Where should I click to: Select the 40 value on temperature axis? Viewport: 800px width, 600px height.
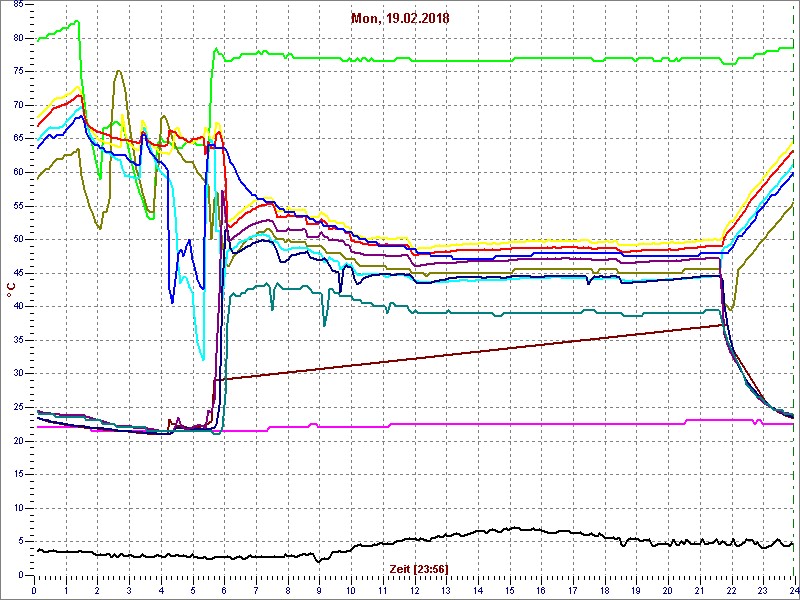(17, 306)
